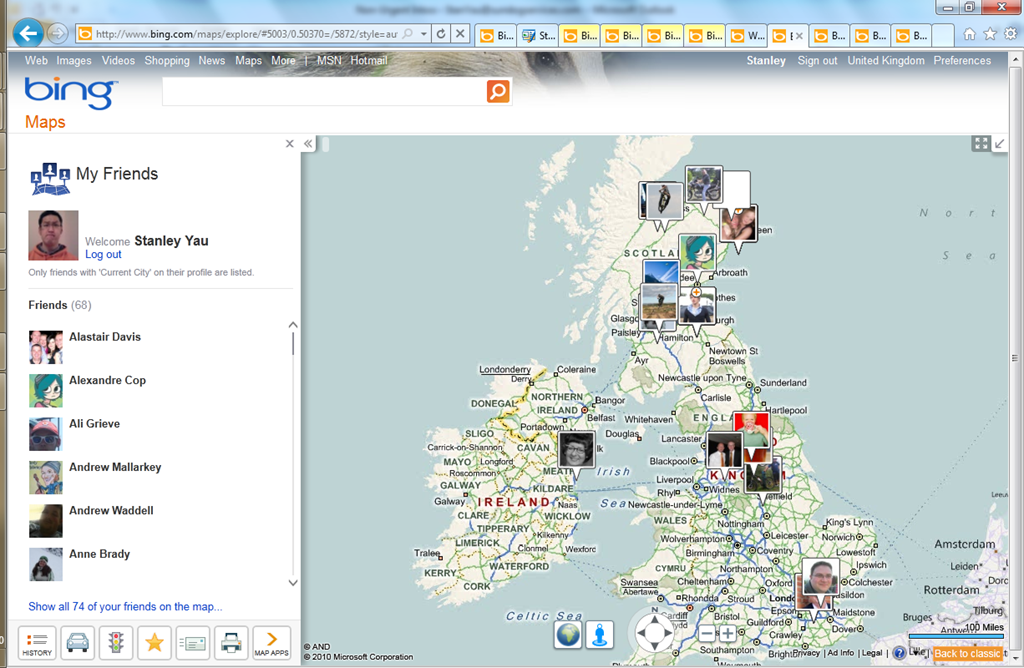The width and height of the screenshot is (1024, 668).
Task: Click the envelope share icon
Action: [x=193, y=642]
